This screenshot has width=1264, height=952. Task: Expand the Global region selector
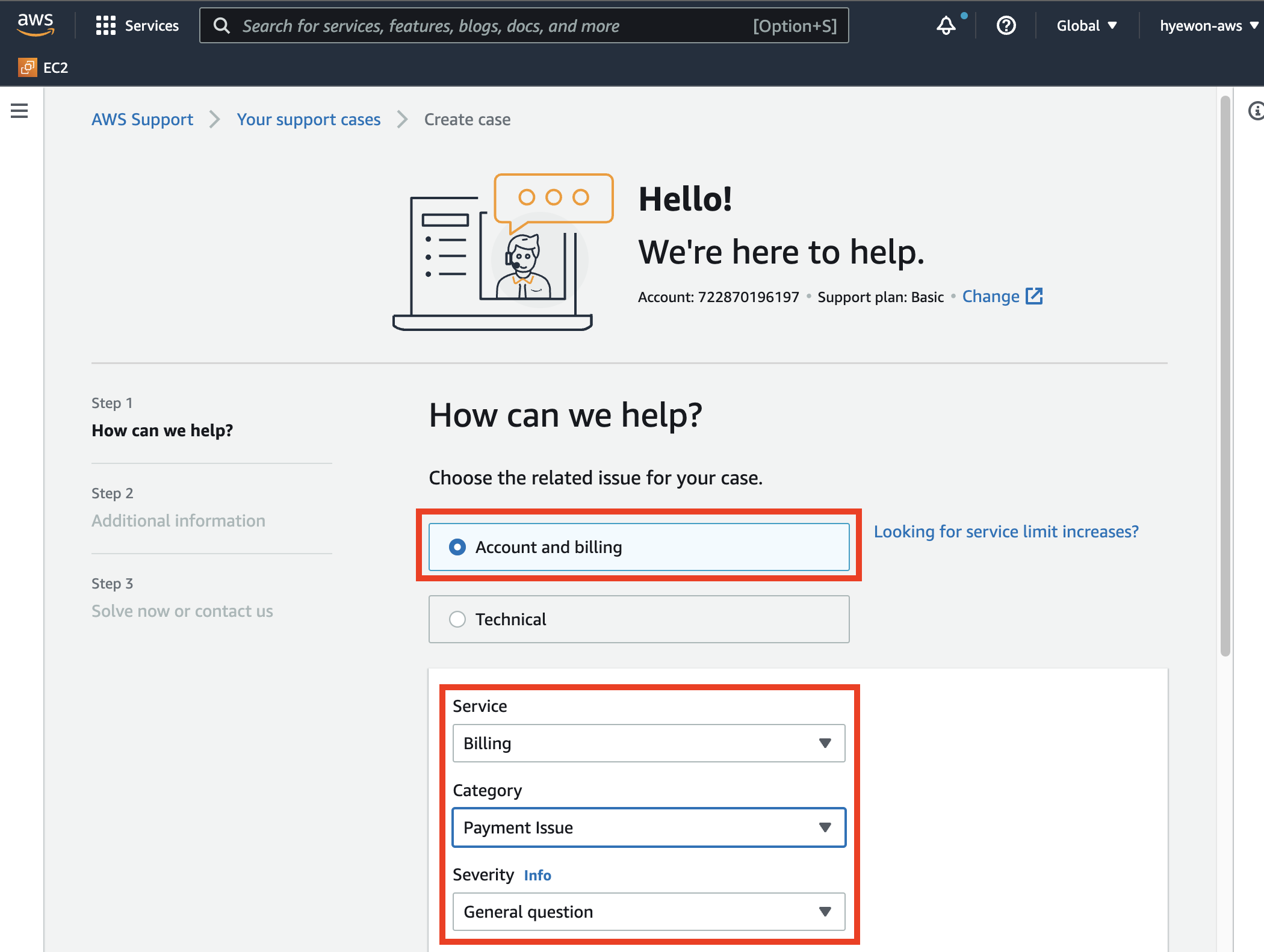pyautogui.click(x=1086, y=26)
